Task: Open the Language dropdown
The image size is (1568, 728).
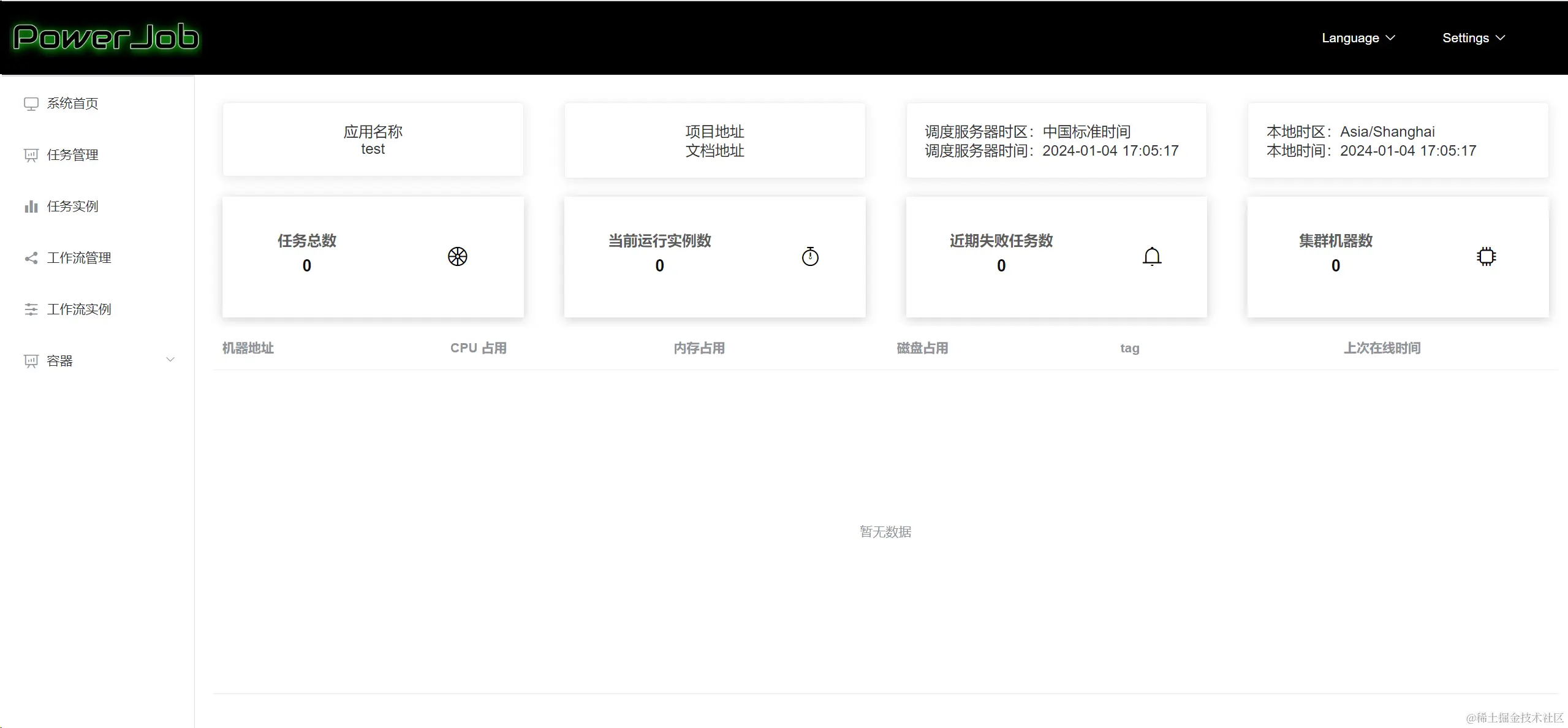Action: (1358, 38)
